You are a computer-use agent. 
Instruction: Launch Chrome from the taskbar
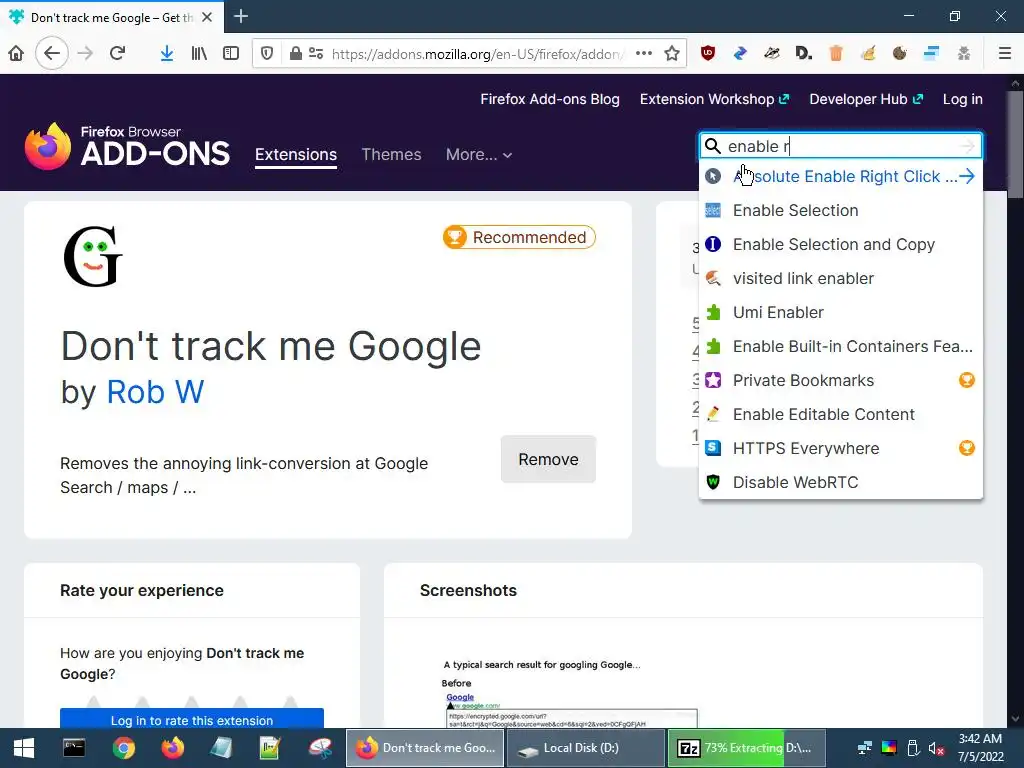123,748
